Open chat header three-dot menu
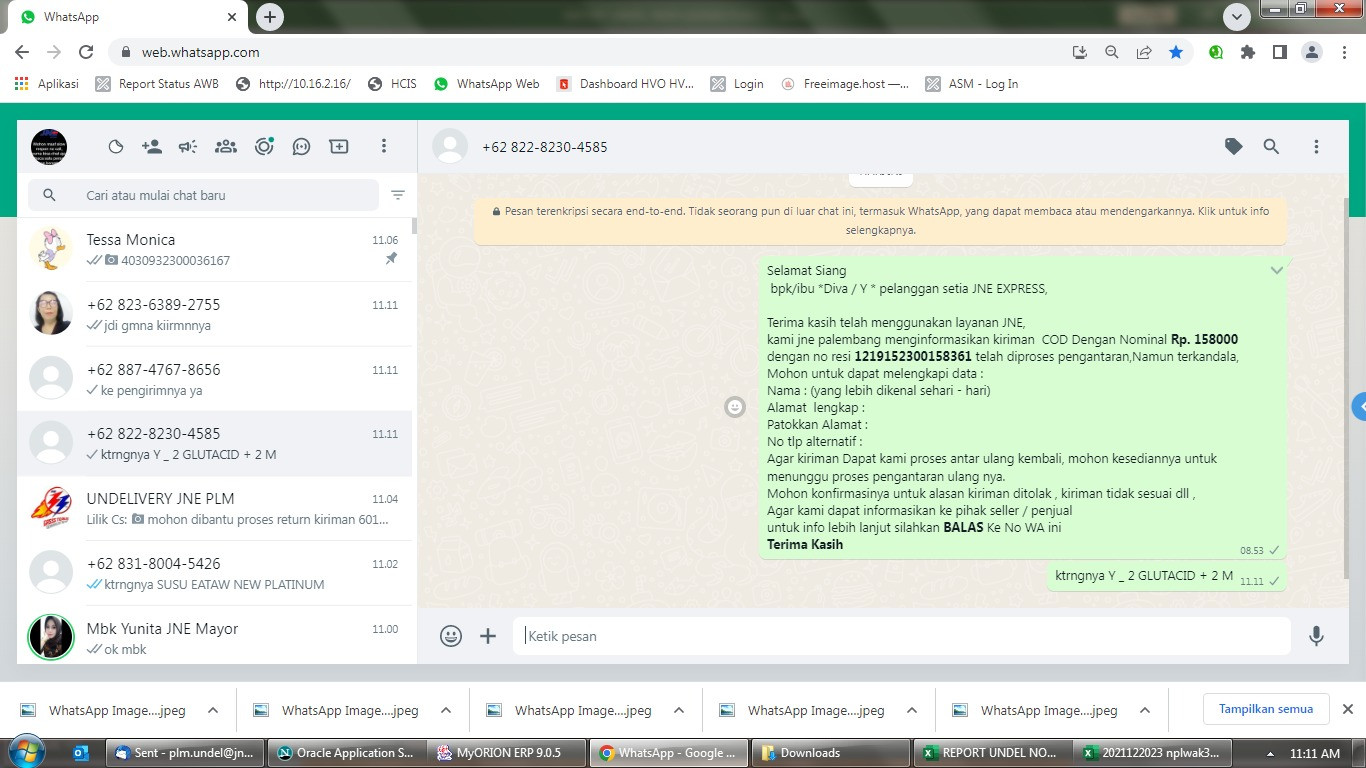 (1316, 146)
